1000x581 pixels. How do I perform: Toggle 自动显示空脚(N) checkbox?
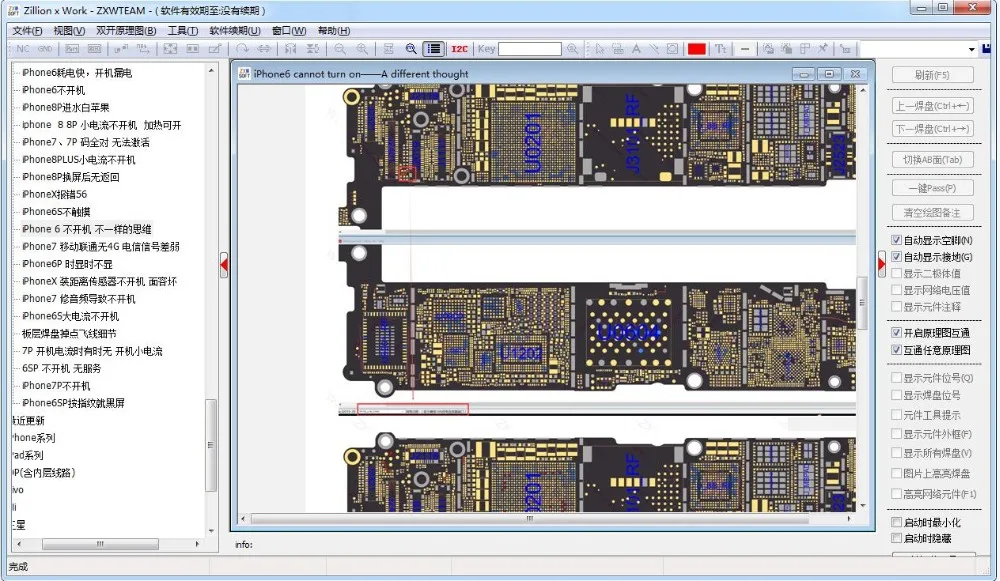896,240
